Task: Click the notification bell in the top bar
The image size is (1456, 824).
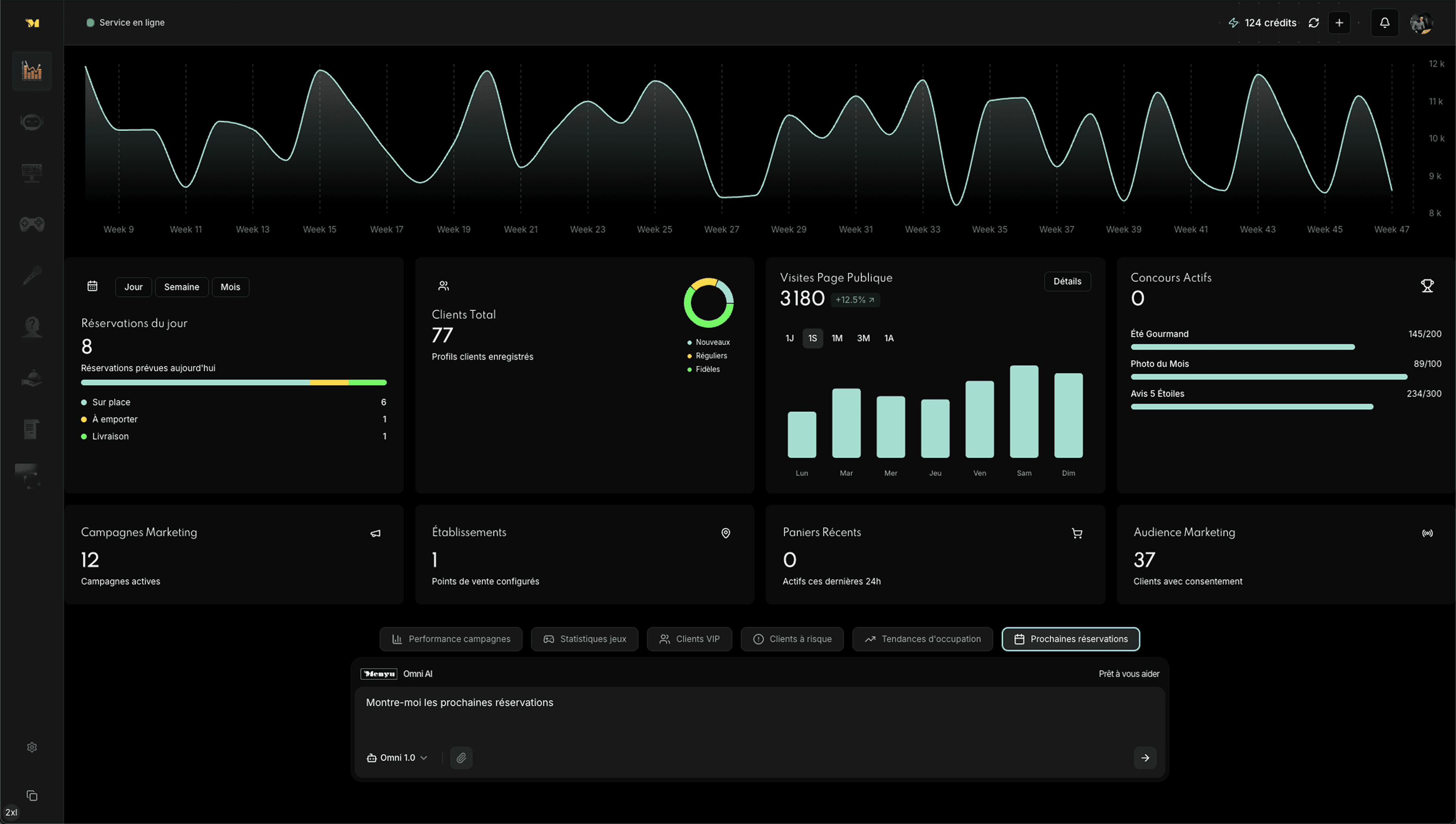Action: [x=1385, y=23]
